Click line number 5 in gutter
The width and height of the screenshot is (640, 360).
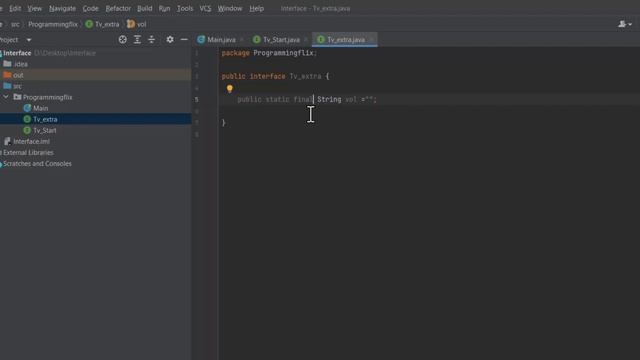[196, 100]
